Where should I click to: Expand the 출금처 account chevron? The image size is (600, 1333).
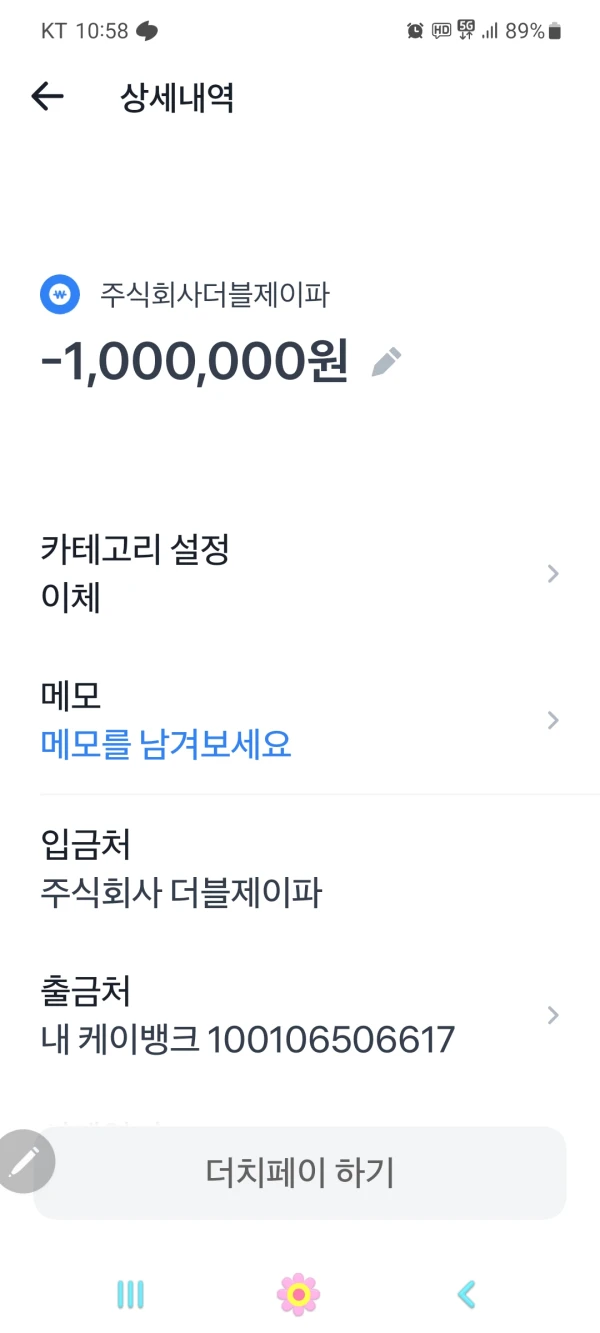[x=553, y=1015]
